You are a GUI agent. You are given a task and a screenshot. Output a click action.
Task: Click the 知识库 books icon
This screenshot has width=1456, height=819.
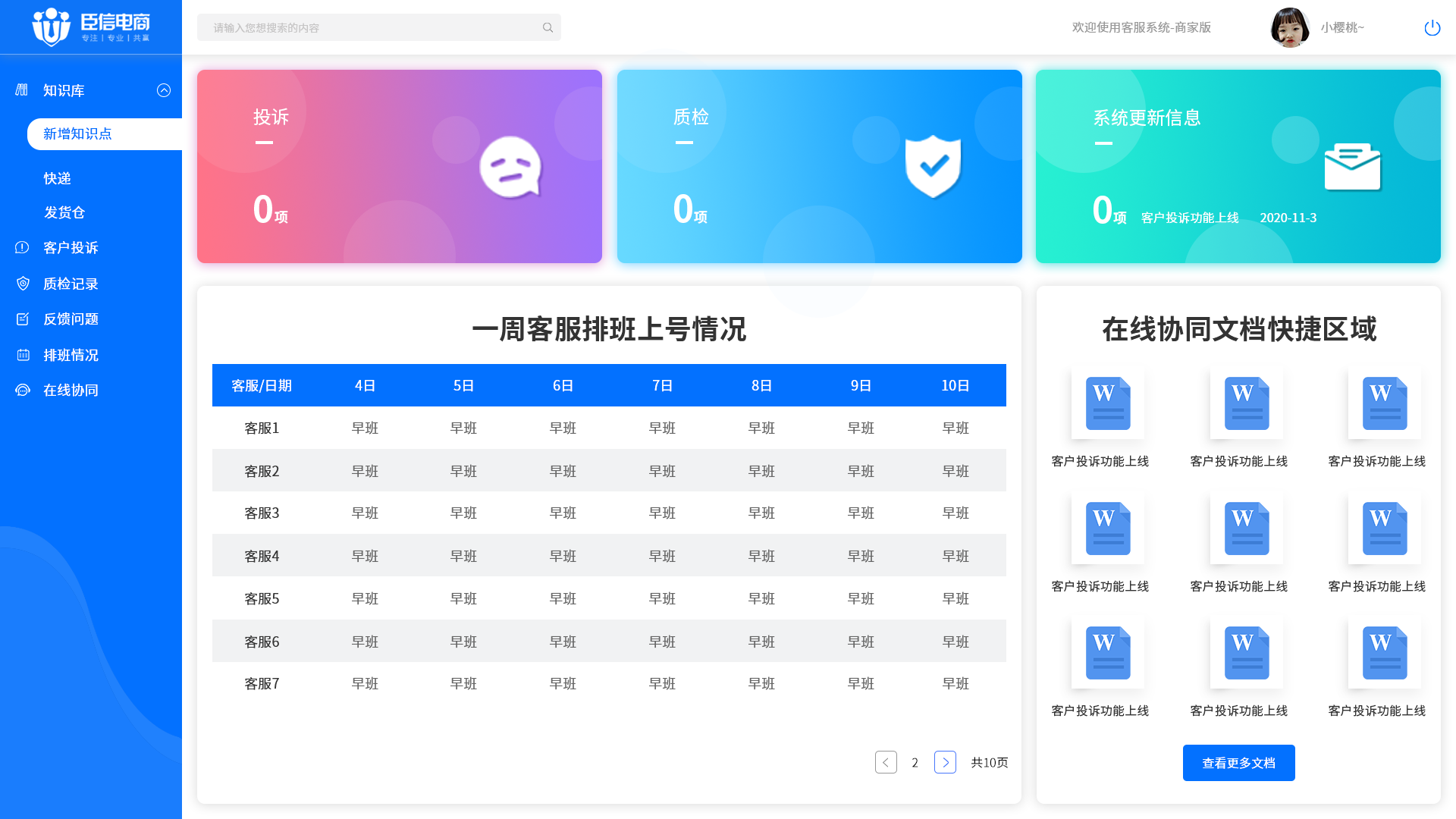(22, 90)
